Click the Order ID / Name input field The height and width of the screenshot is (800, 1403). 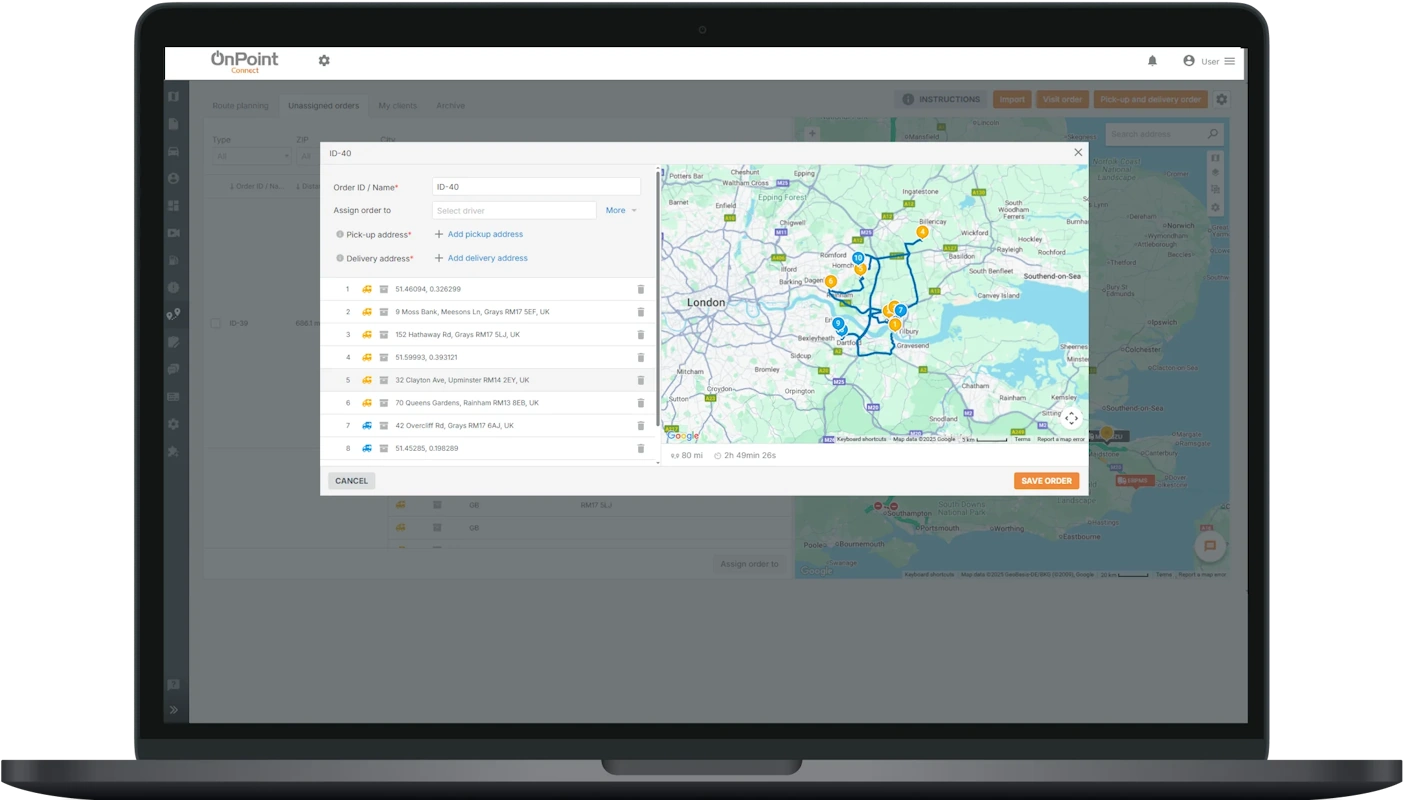click(x=536, y=187)
